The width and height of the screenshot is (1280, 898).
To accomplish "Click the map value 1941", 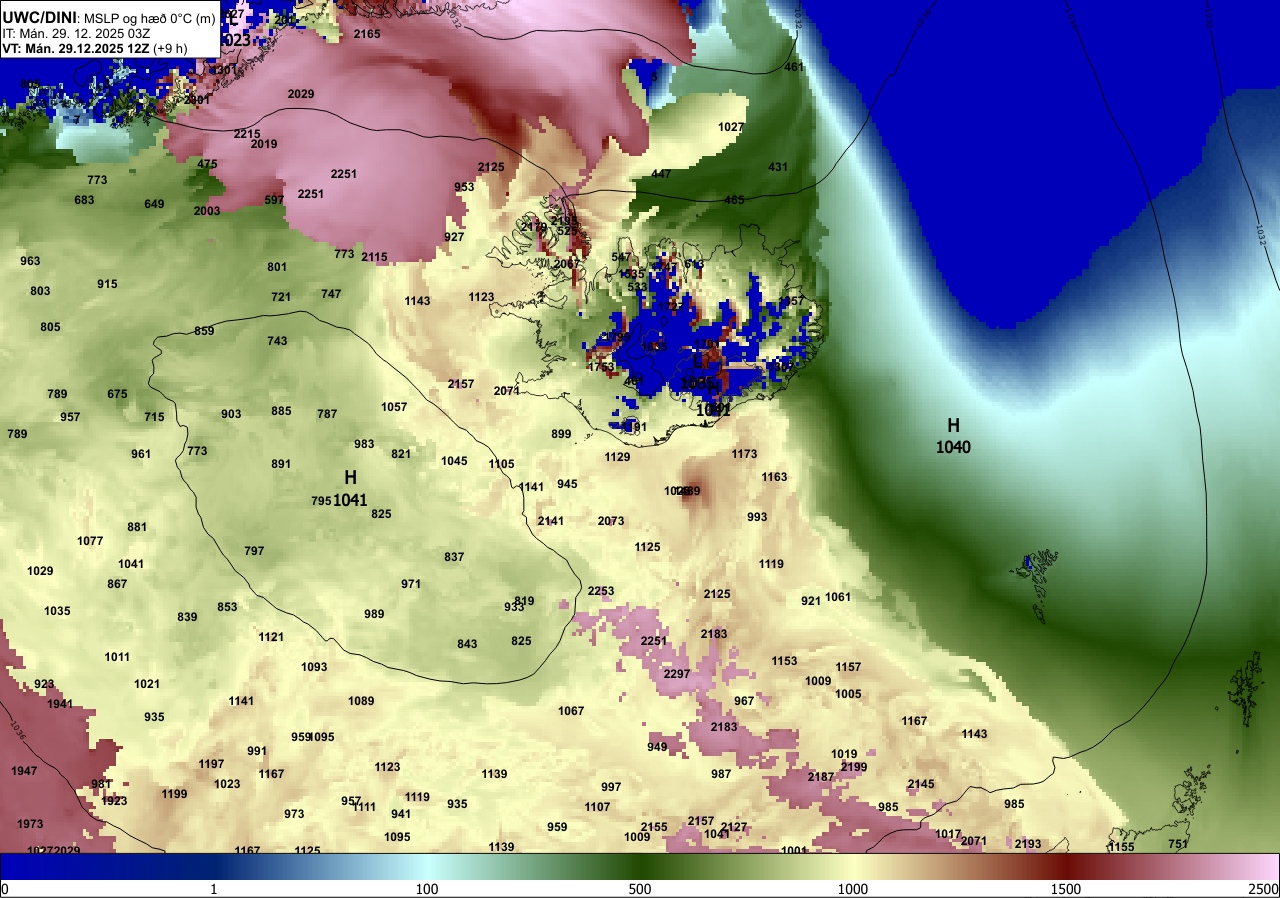I will click(x=60, y=704).
